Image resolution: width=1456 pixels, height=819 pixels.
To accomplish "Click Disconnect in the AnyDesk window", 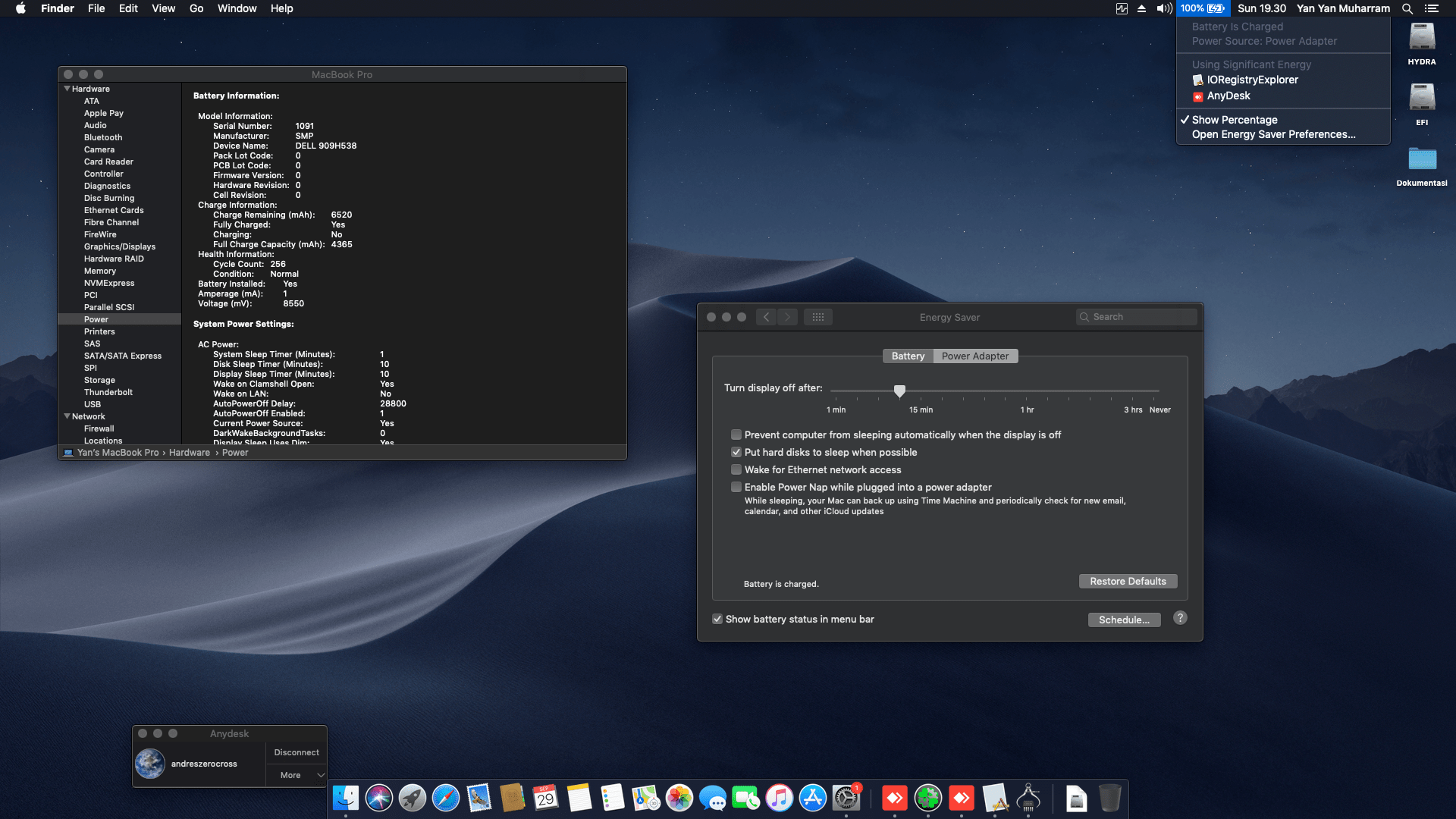I will pos(296,752).
